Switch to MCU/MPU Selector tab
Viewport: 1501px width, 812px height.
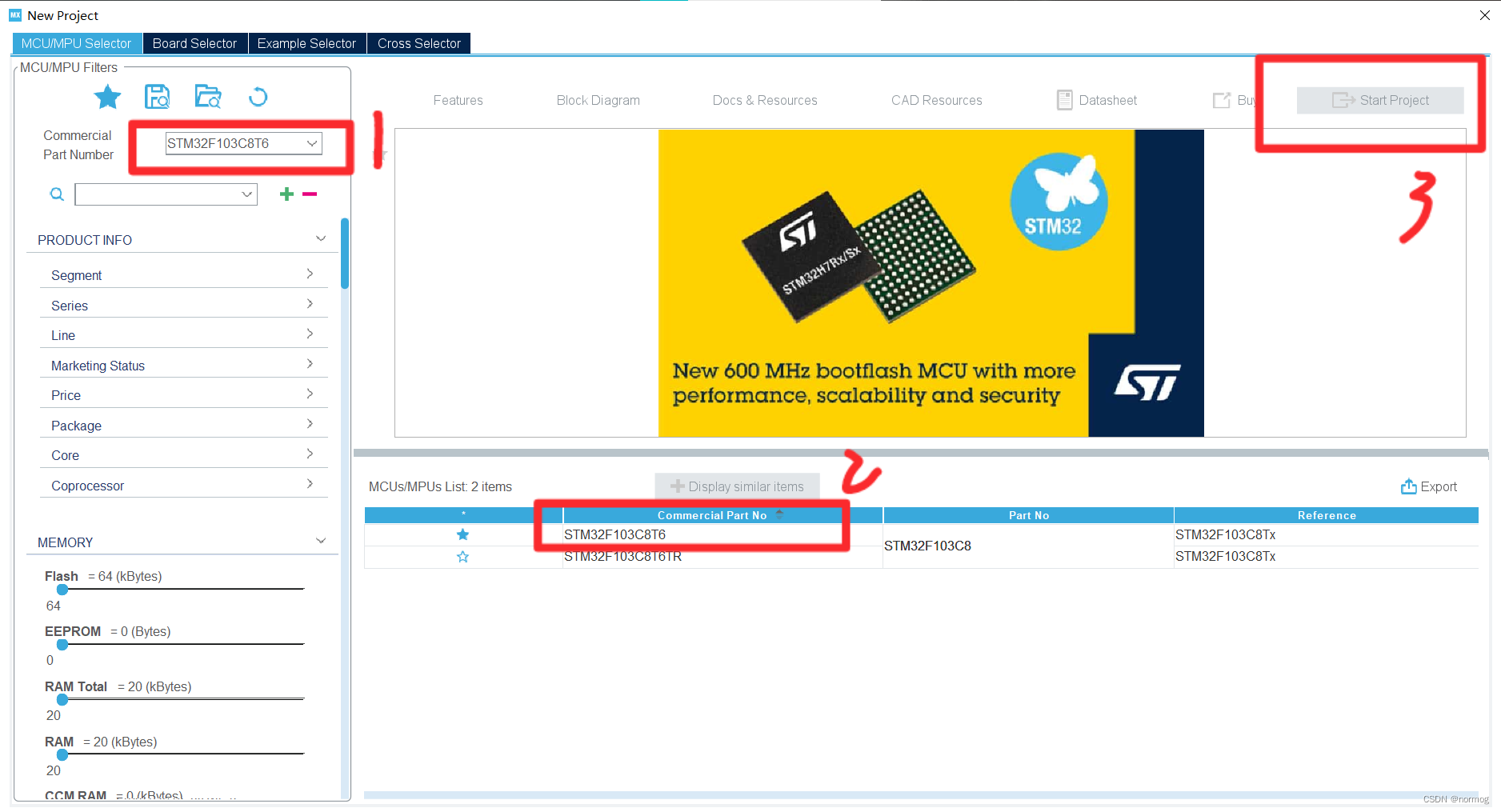click(x=77, y=43)
